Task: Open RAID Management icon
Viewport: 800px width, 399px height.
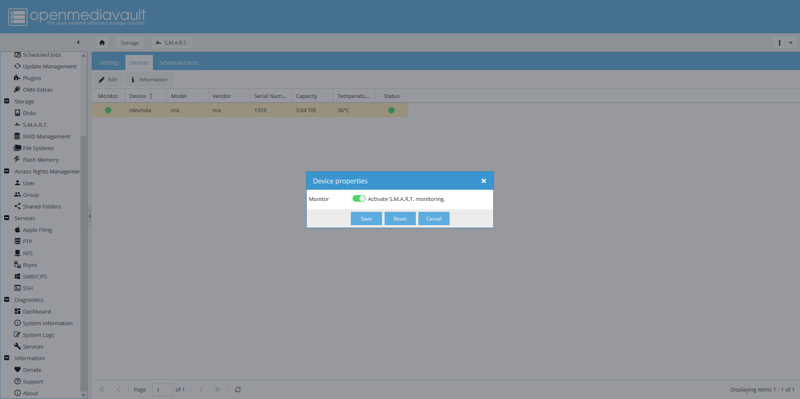Action: pyautogui.click(x=17, y=136)
